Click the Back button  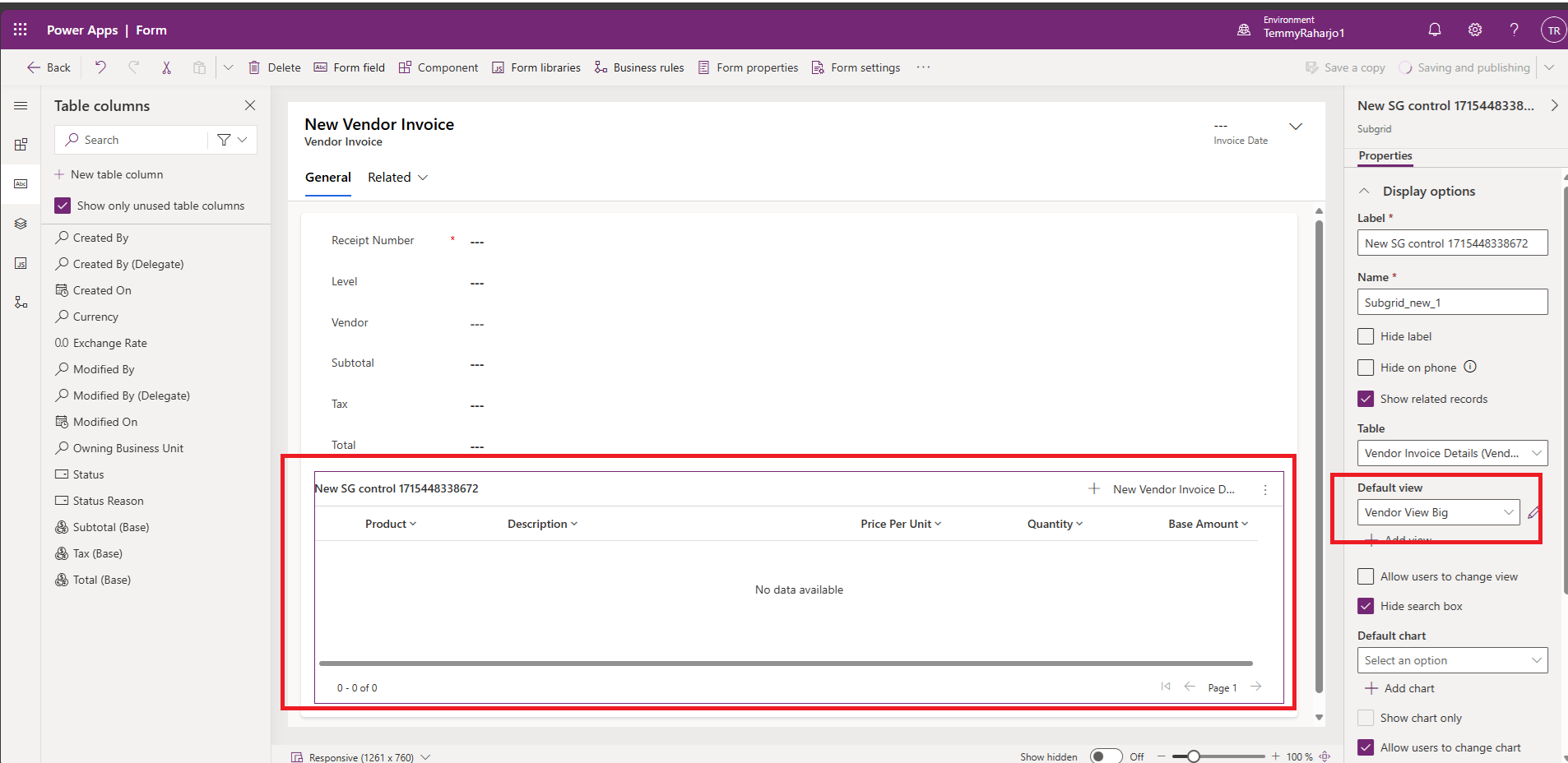point(49,67)
